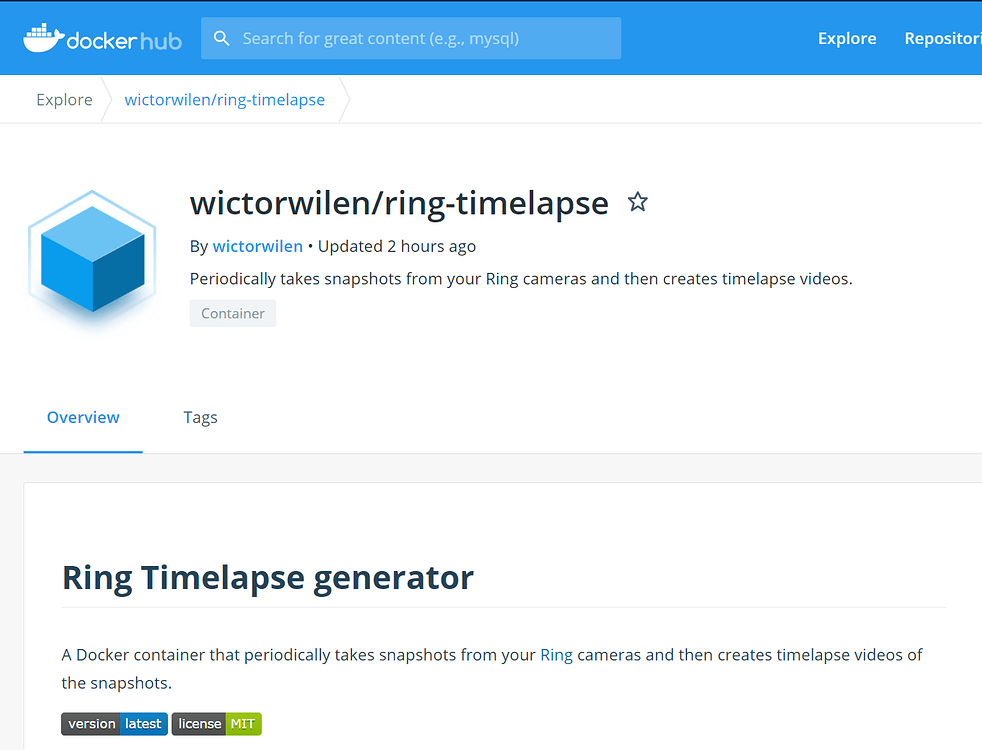Click the 'version latest' badge

[x=114, y=723]
